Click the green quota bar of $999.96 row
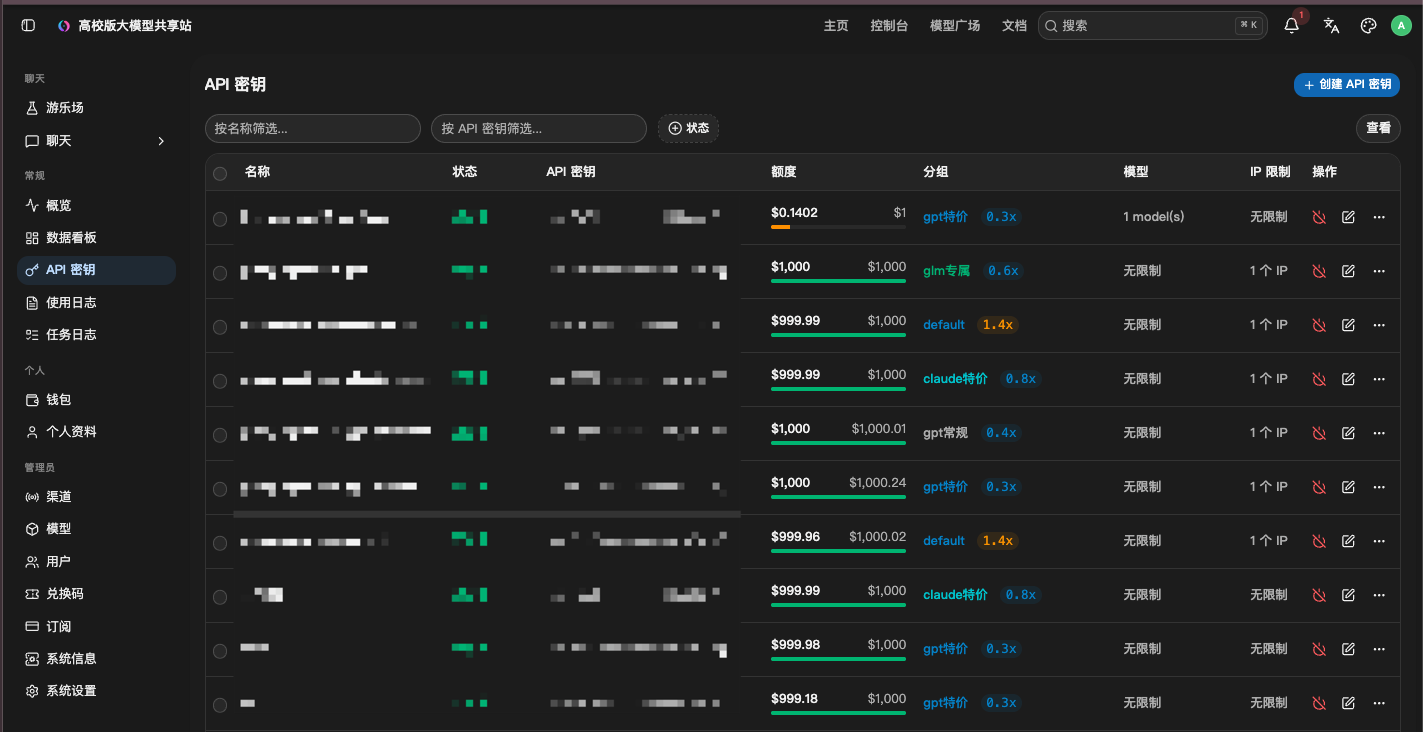Image resolution: width=1423 pixels, height=732 pixels. point(838,551)
